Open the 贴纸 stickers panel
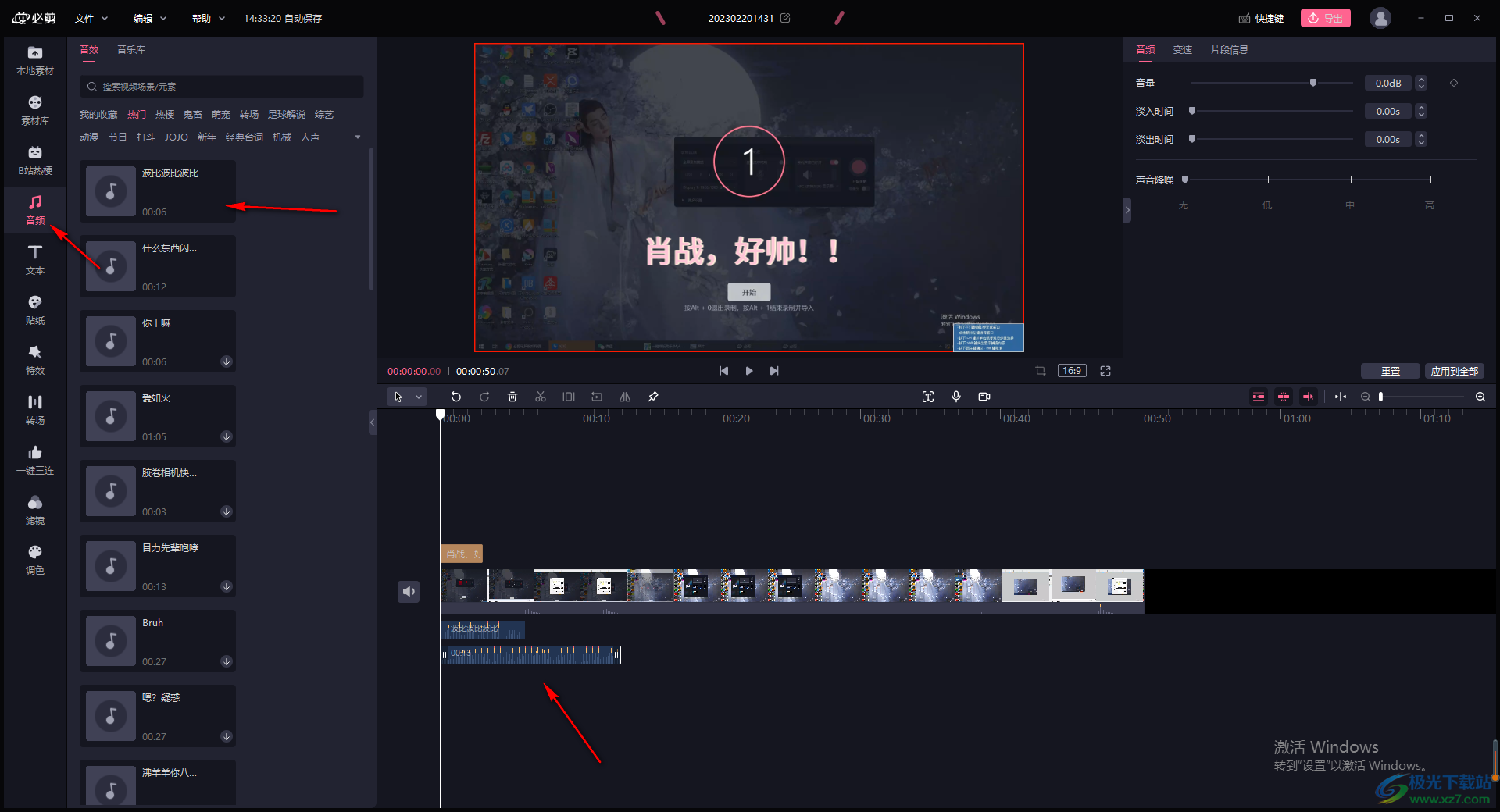This screenshot has width=1500, height=812. point(35,310)
